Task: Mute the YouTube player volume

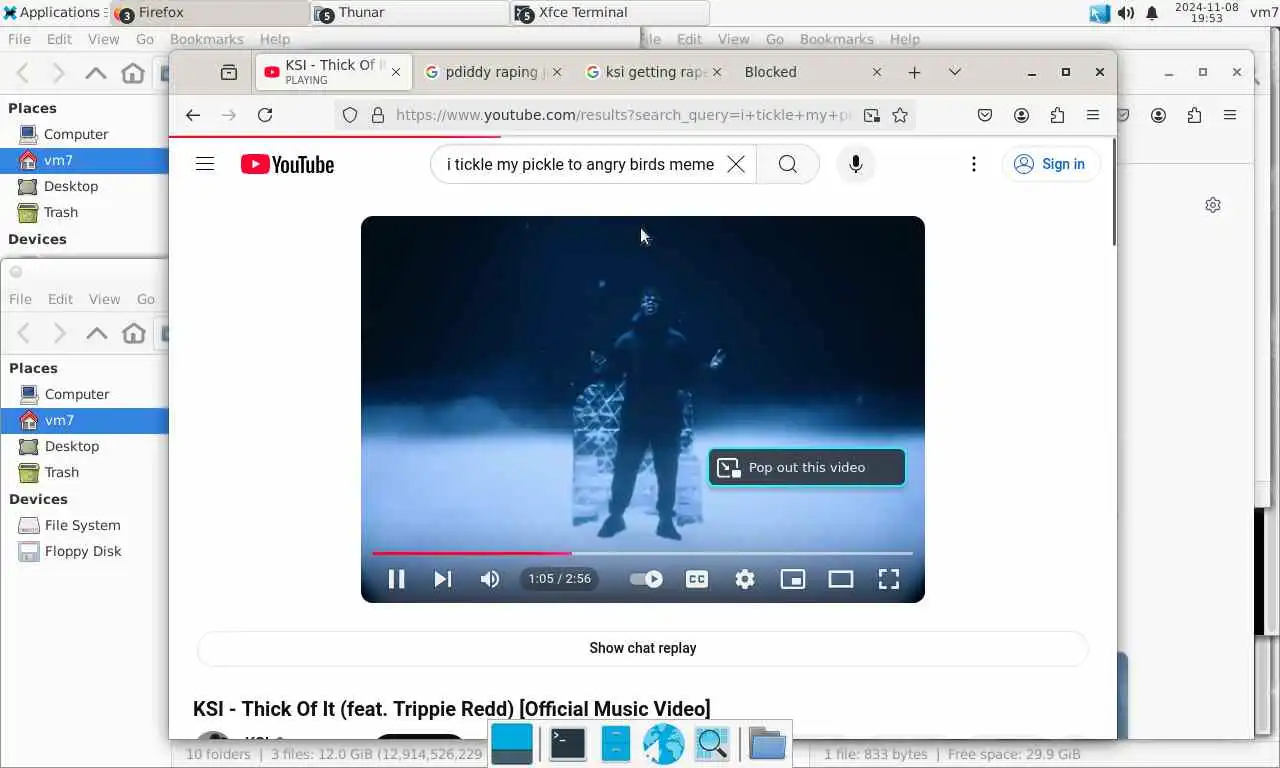Action: [x=490, y=579]
